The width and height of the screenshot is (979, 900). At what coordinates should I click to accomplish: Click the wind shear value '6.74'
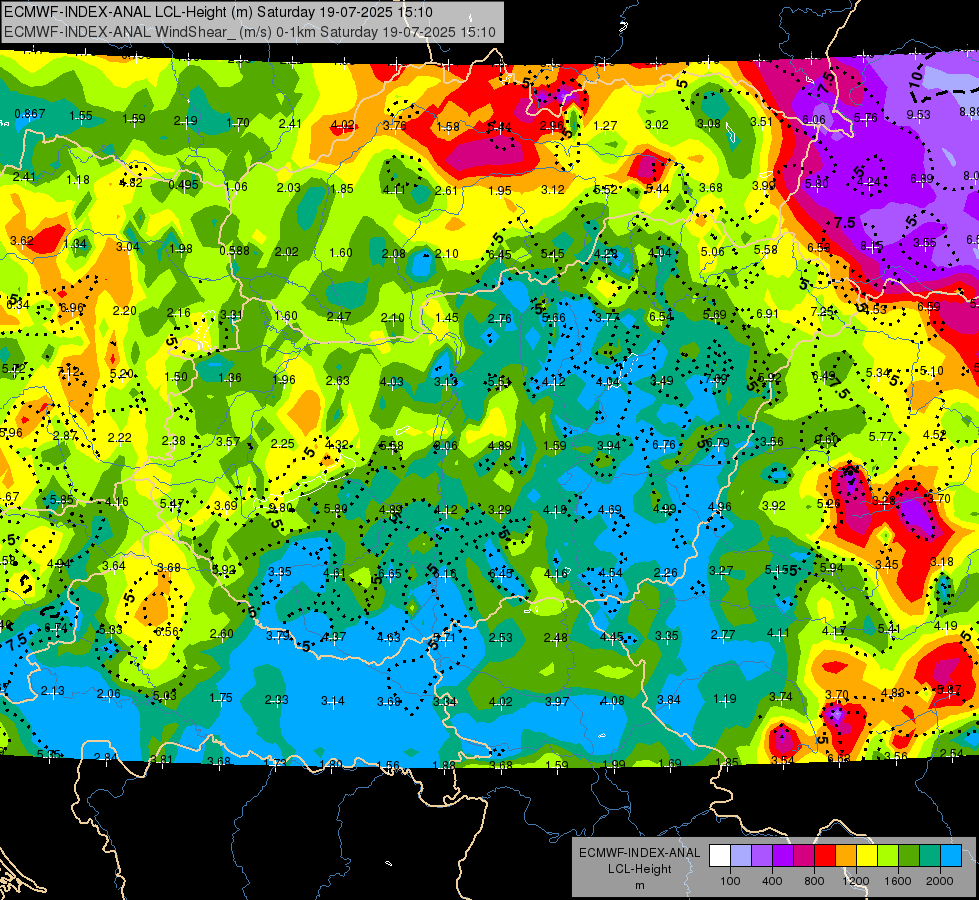click(x=56, y=628)
